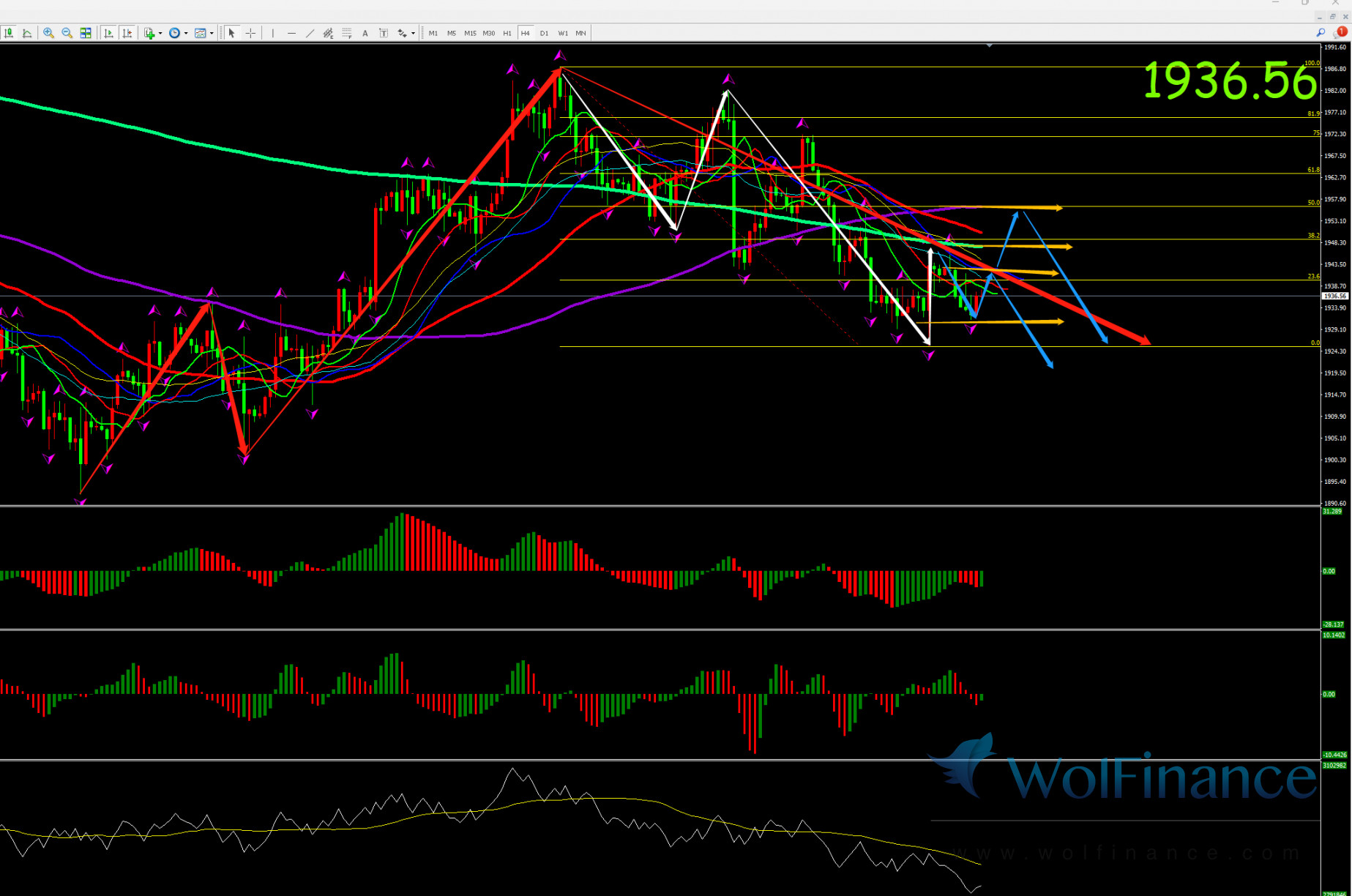Switch timeframe to M30
1352x896 pixels.
pos(489,33)
